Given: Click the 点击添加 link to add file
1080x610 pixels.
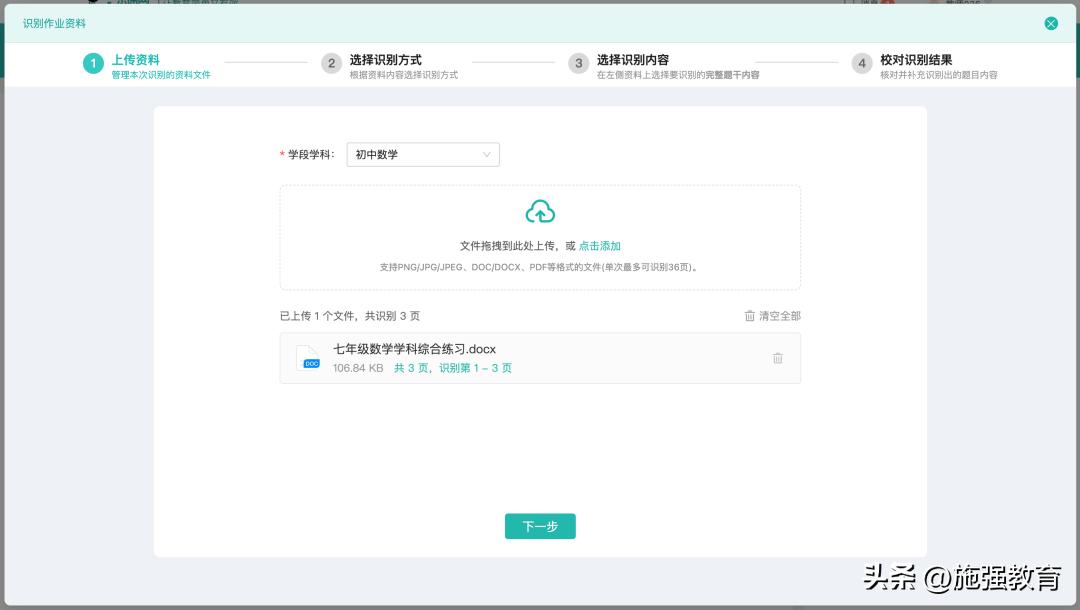Looking at the screenshot, I should 599,246.
